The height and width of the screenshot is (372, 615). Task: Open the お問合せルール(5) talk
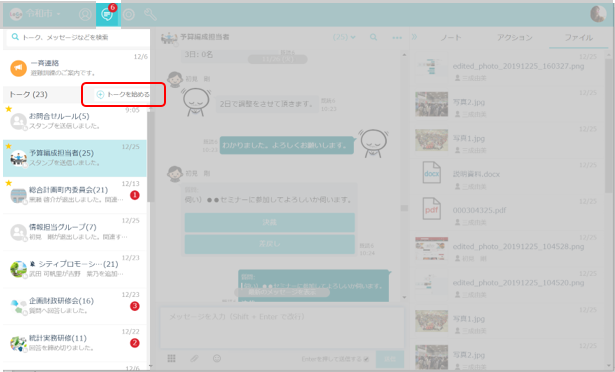[75, 121]
